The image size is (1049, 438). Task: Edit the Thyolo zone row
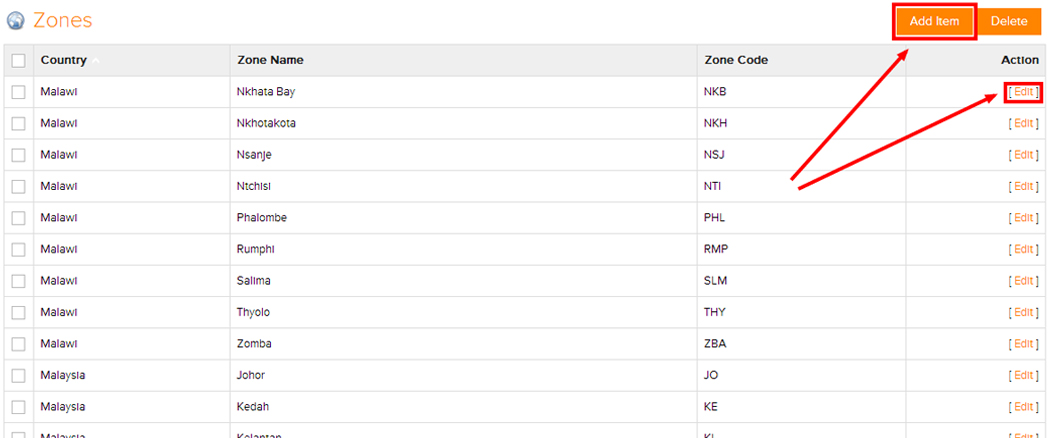pos(1024,312)
